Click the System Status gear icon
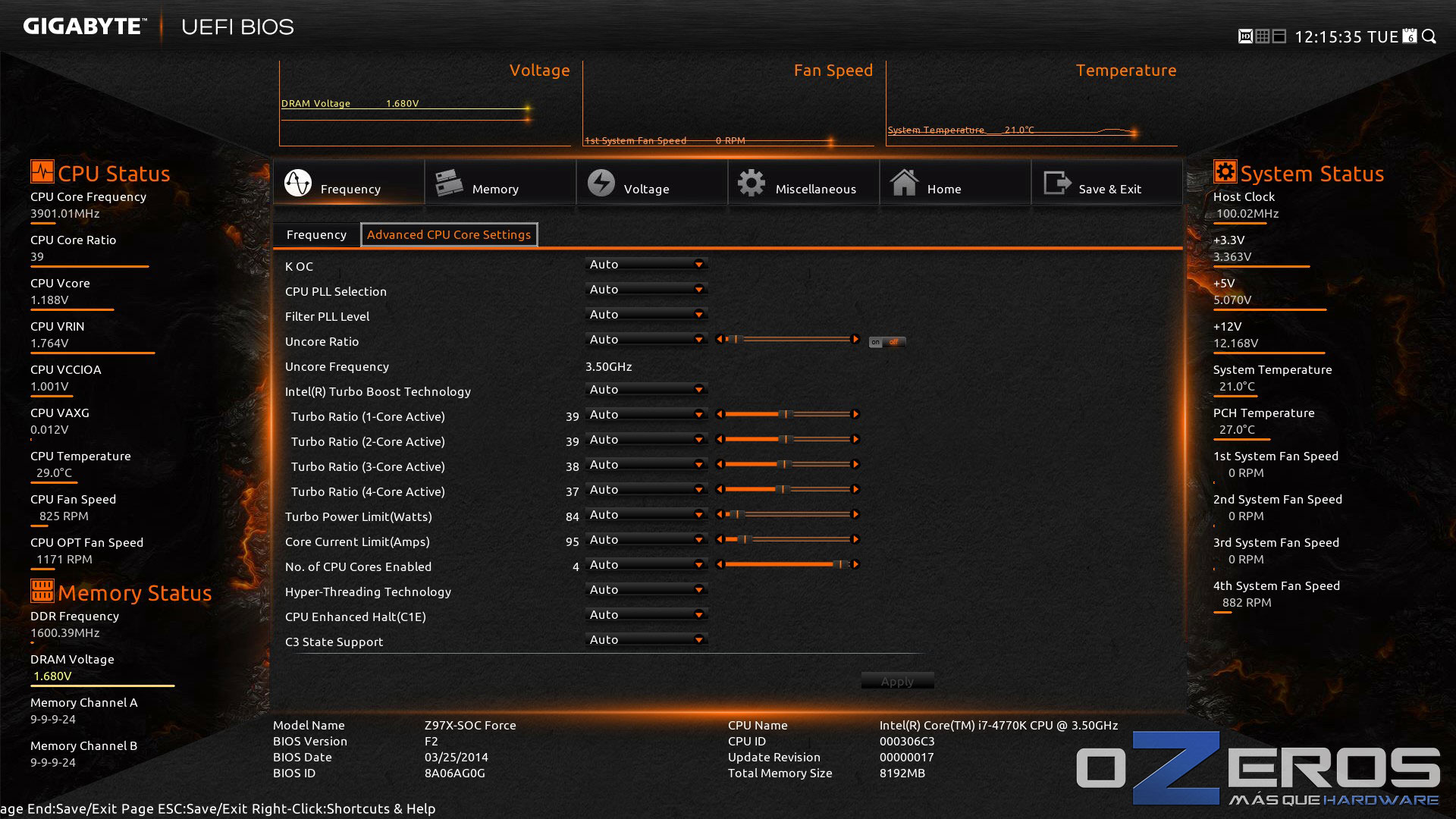The image size is (1456, 819). click(1225, 171)
